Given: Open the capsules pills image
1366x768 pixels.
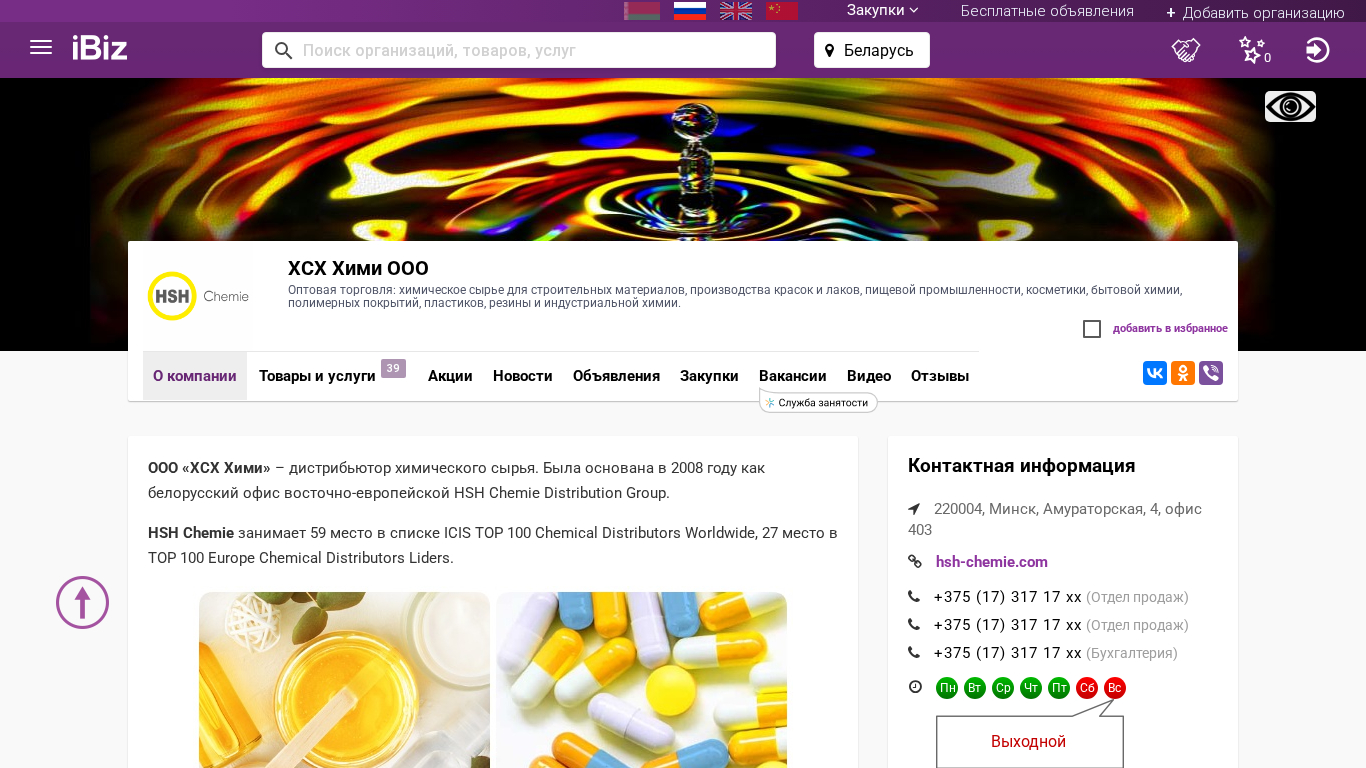Looking at the screenshot, I should (642, 680).
